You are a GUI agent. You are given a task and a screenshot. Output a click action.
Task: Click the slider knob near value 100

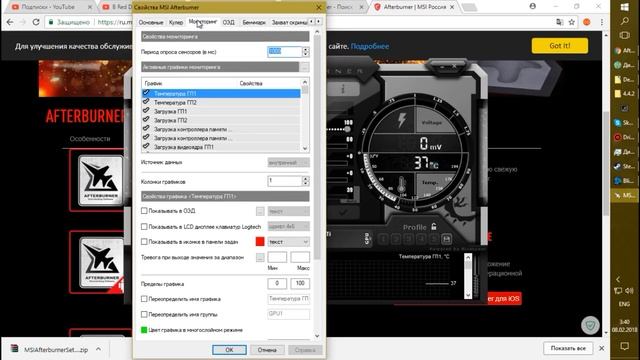point(347,129)
